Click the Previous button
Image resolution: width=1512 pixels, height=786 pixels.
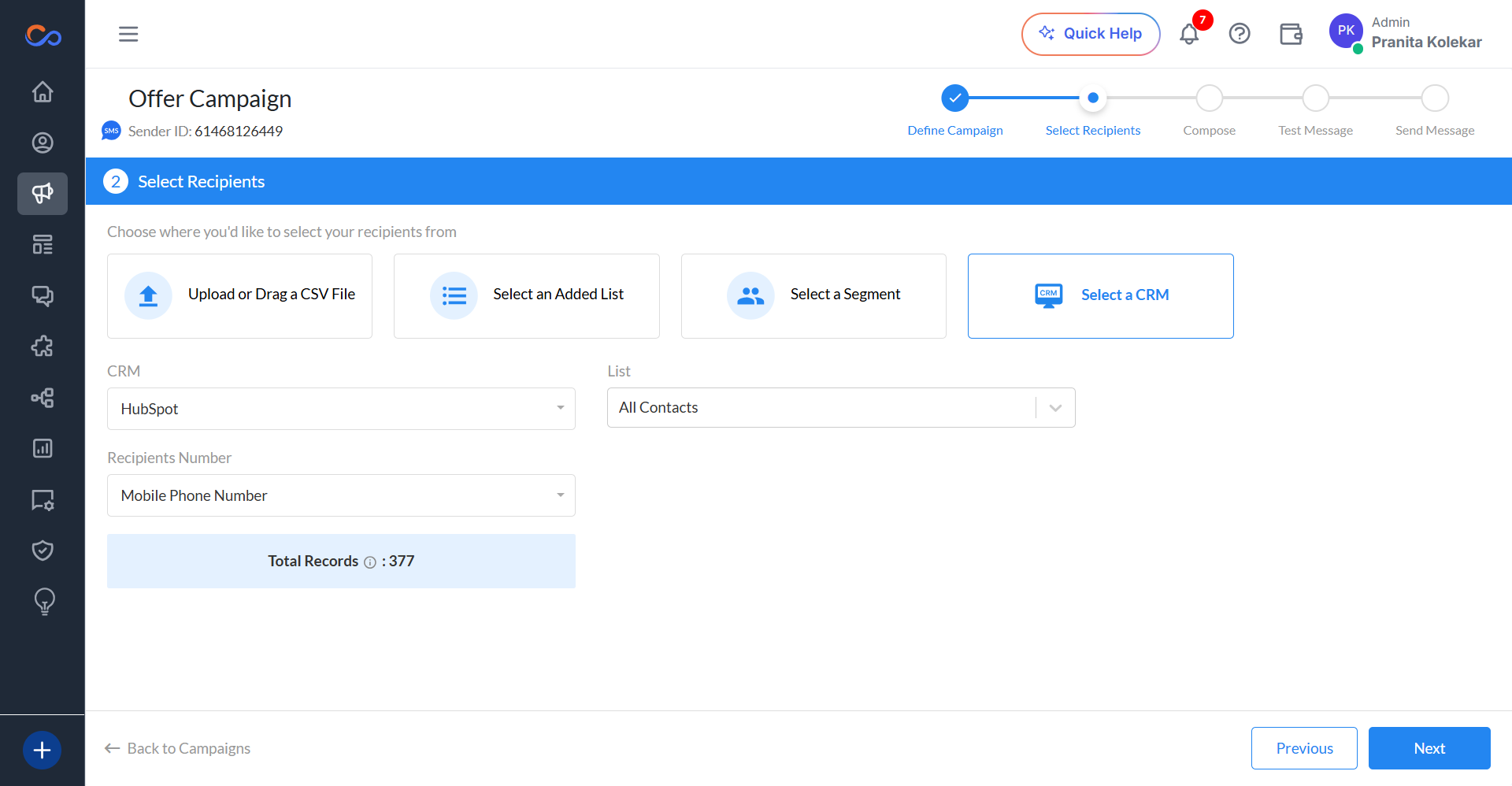tap(1304, 748)
